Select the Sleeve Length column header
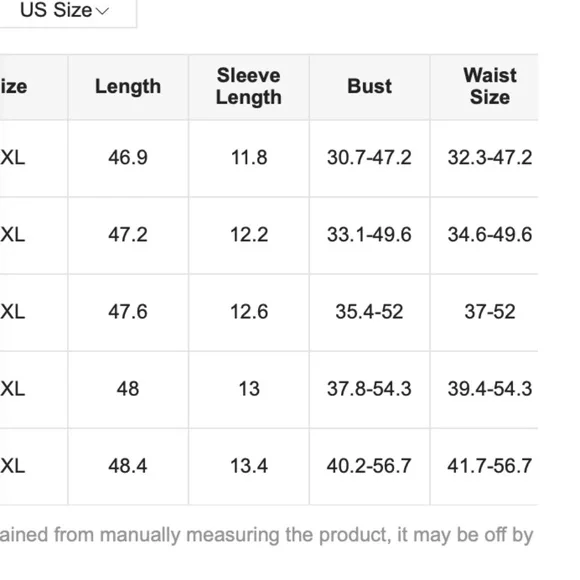 pos(249,87)
